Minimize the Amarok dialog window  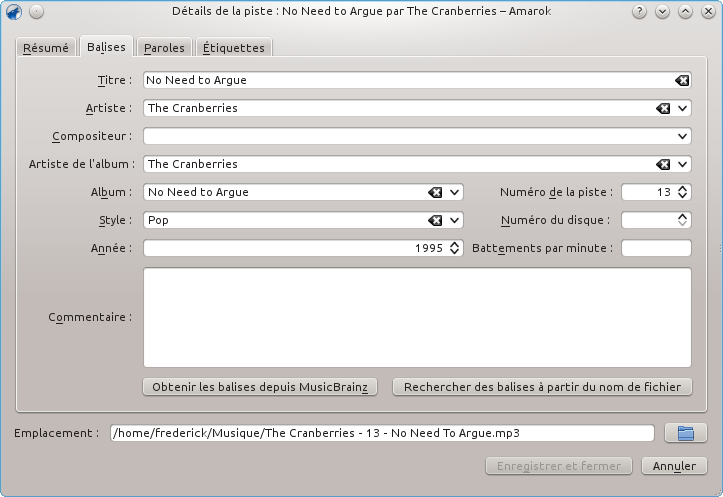pos(662,12)
